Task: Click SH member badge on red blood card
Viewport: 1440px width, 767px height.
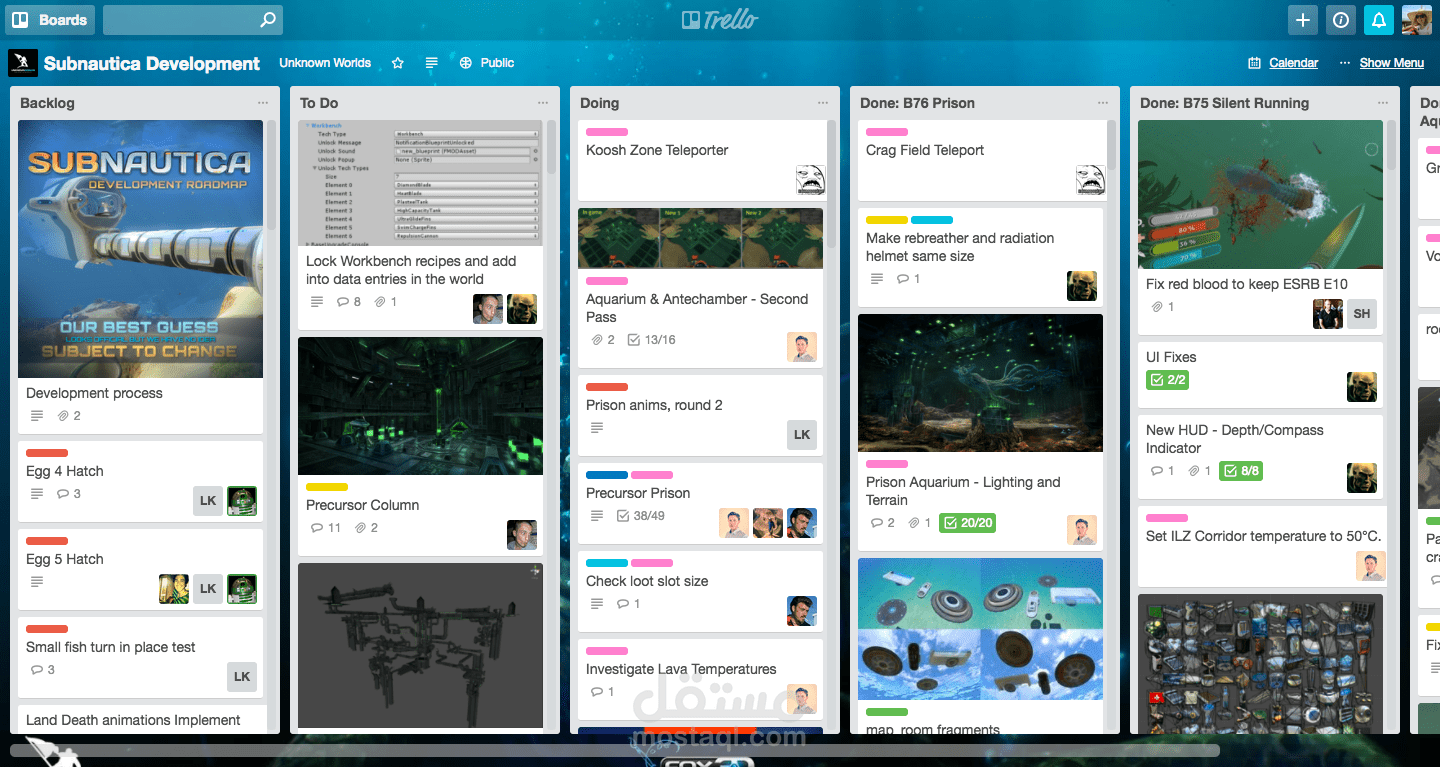Action: pyautogui.click(x=1362, y=314)
